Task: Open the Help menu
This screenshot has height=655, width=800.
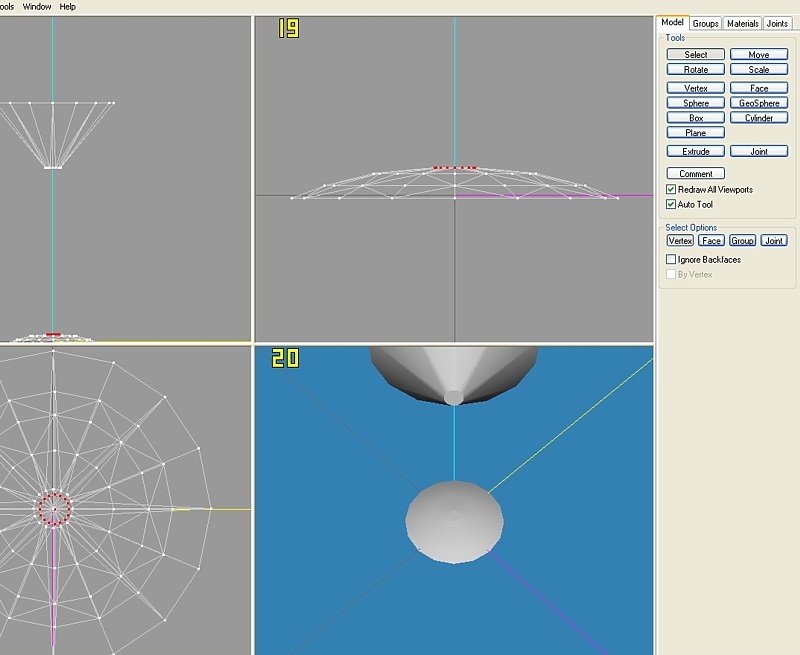Action: [68, 6]
